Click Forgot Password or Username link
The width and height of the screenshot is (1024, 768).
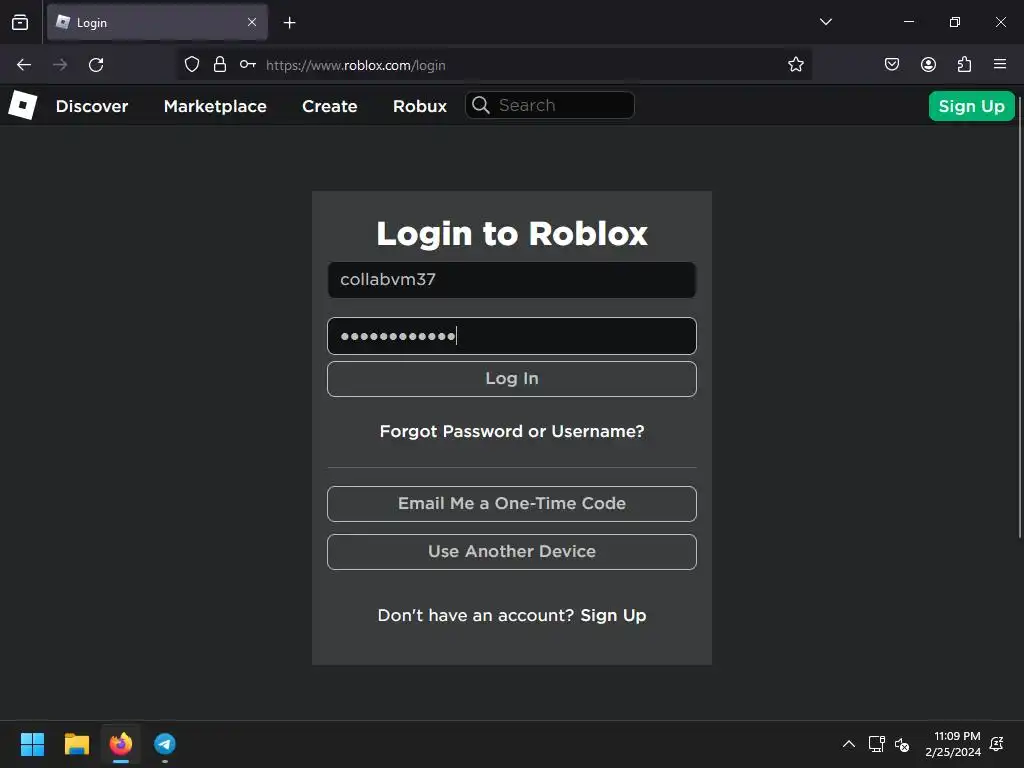(512, 432)
